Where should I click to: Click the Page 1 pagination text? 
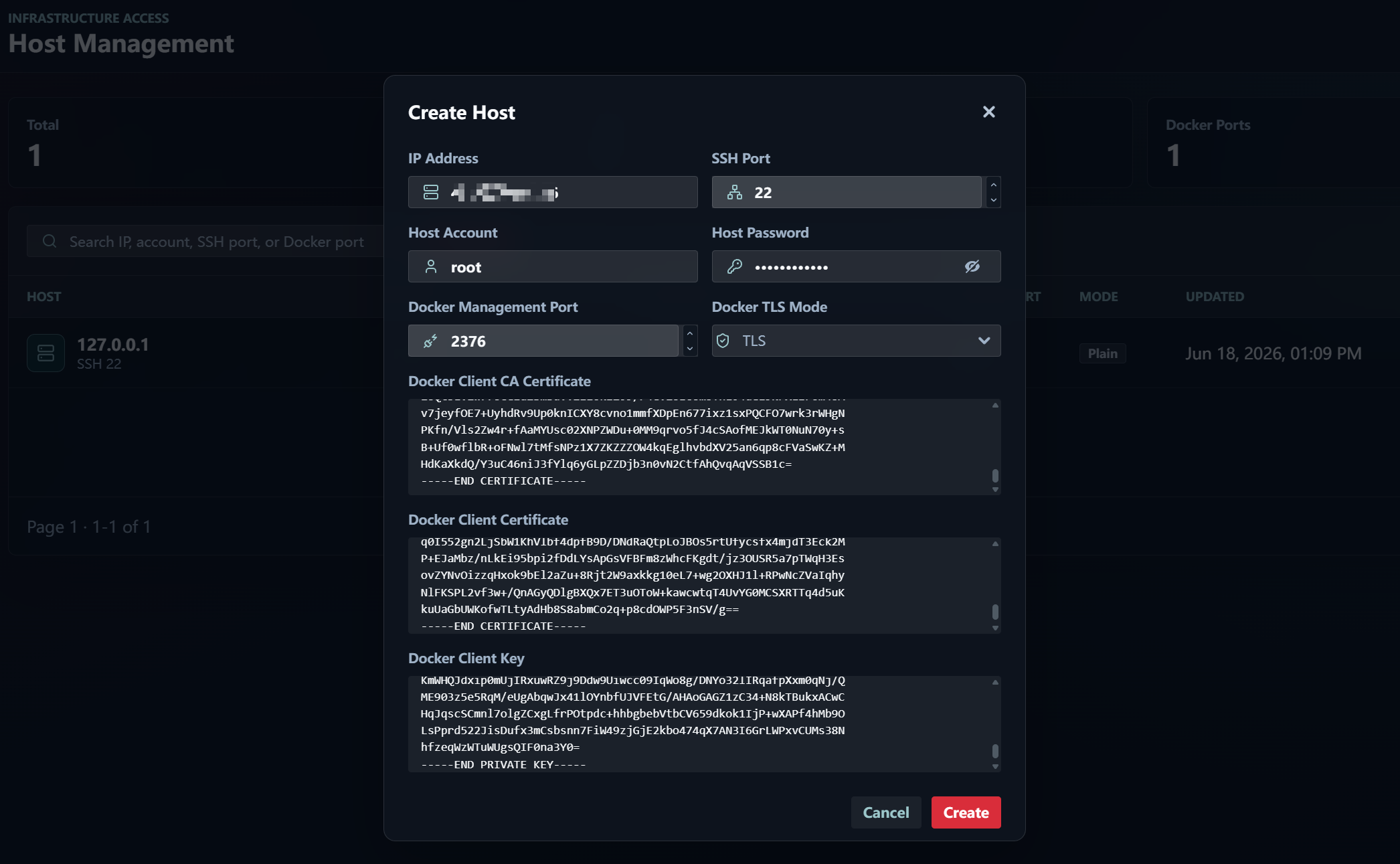89,527
